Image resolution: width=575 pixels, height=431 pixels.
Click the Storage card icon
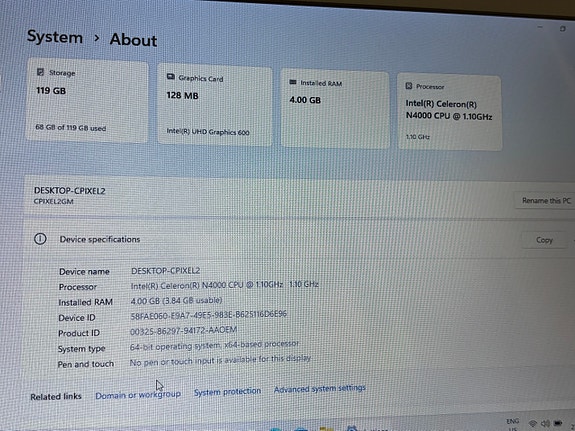point(40,72)
